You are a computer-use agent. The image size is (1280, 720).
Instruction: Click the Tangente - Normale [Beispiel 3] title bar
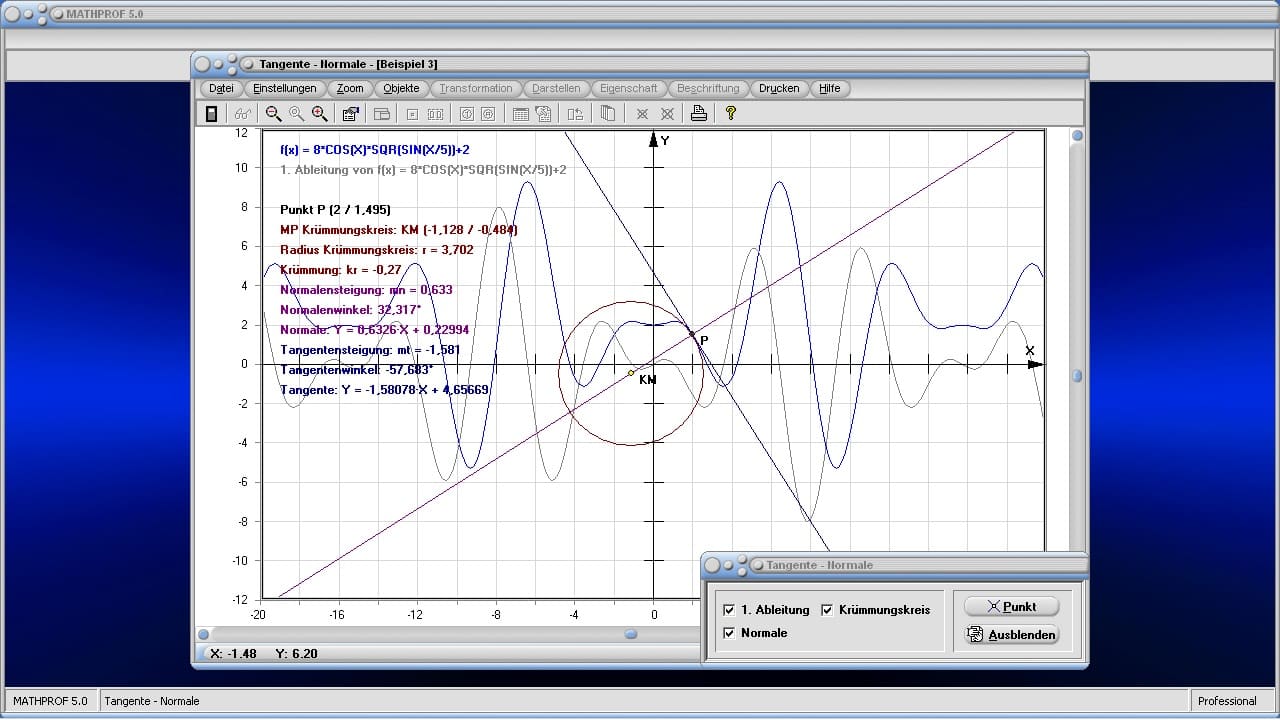(x=639, y=64)
